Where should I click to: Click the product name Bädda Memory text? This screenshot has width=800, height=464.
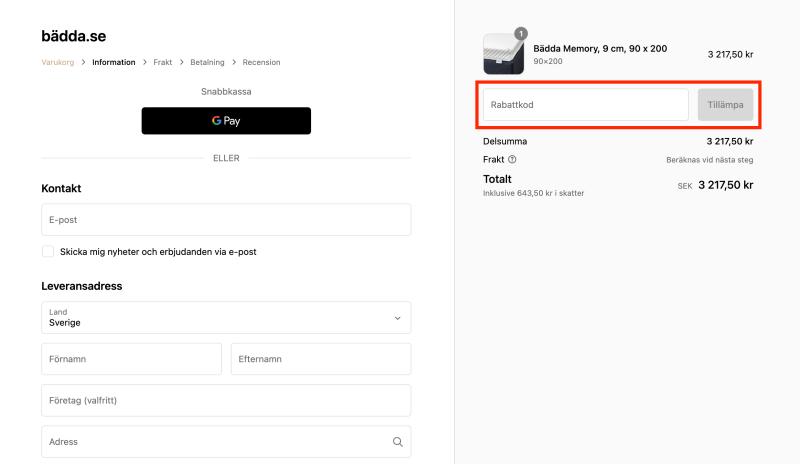(x=600, y=48)
